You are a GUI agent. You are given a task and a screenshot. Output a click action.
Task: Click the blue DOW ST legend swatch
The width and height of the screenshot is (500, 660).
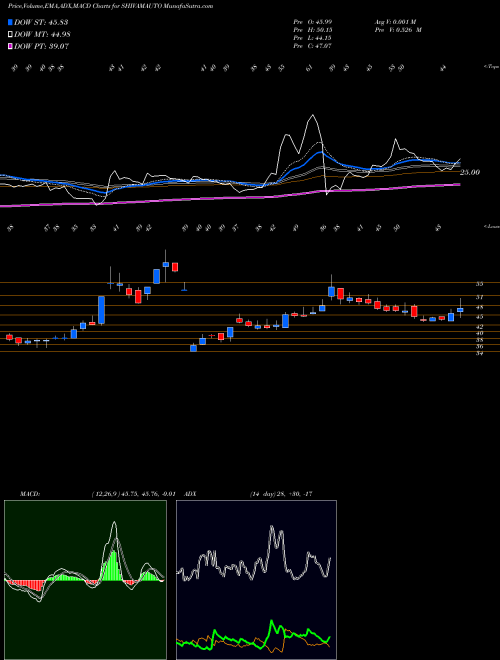tap(10, 22)
